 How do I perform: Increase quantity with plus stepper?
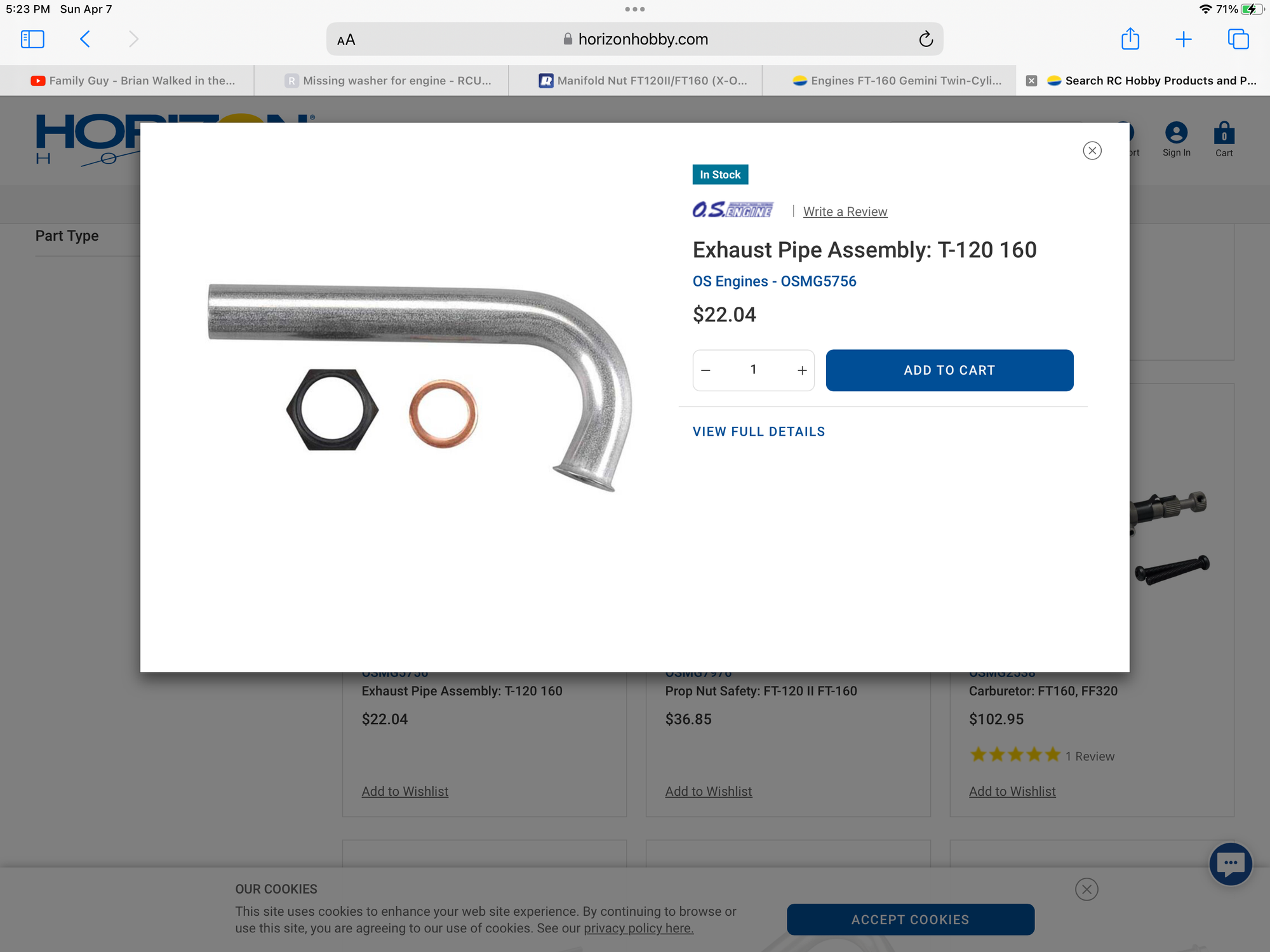pyautogui.click(x=802, y=370)
